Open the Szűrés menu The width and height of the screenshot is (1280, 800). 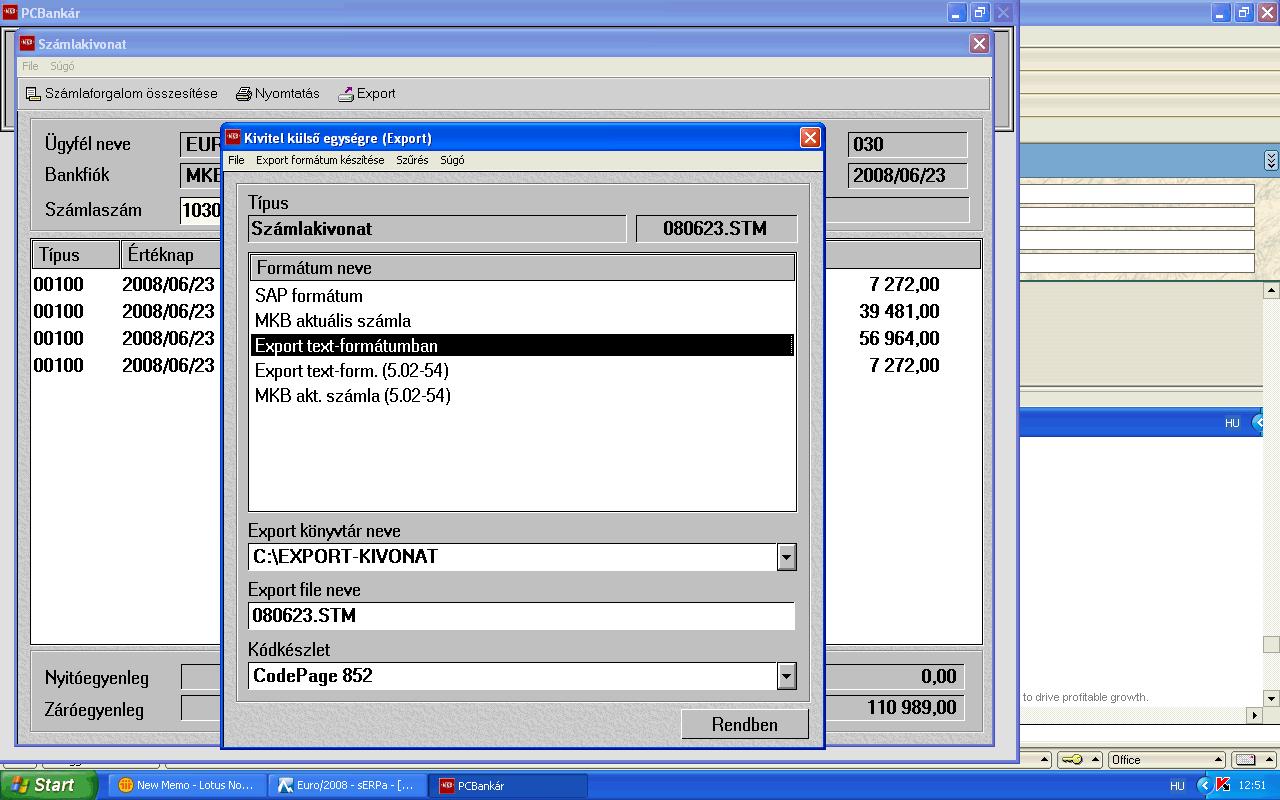pyautogui.click(x=412, y=160)
